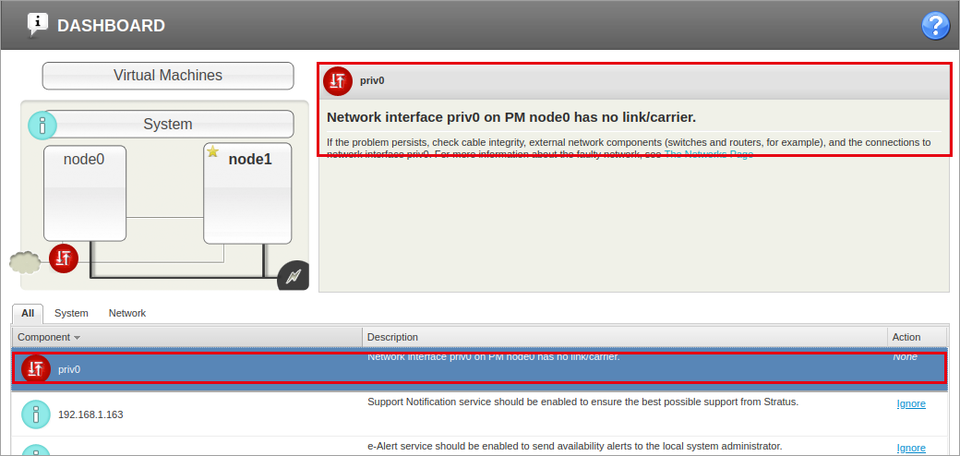Sort by Component column dropdown arrow
This screenshot has height=456, width=960.
(x=77, y=337)
